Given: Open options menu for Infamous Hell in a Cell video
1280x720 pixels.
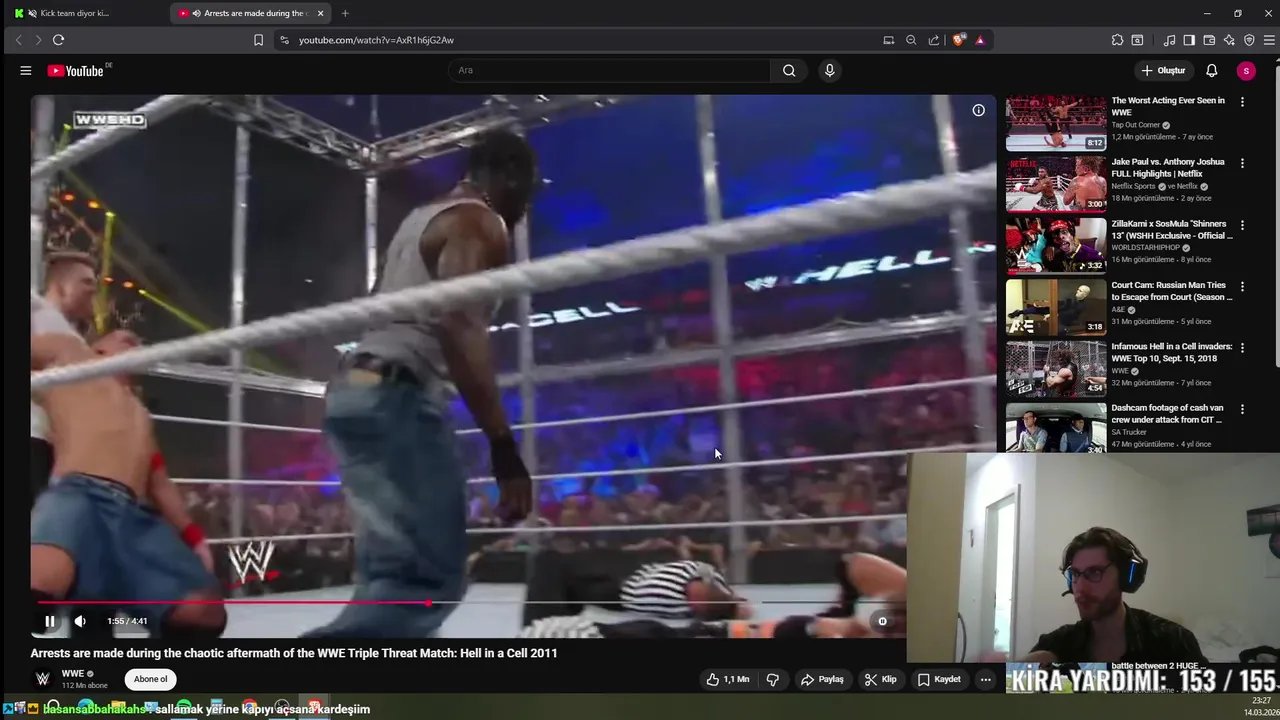Looking at the screenshot, I should pyautogui.click(x=1242, y=348).
